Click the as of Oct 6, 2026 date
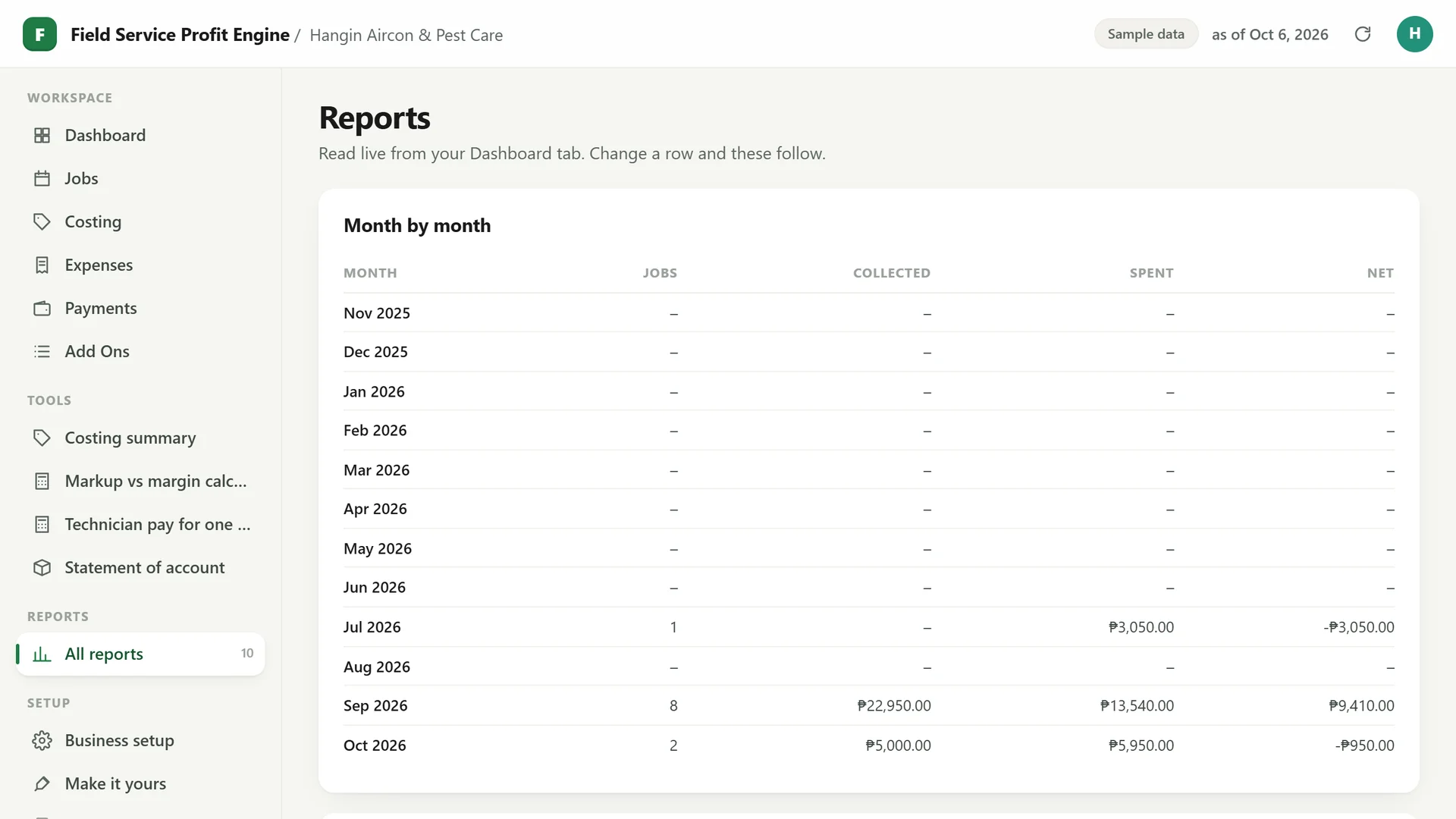 click(x=1270, y=35)
